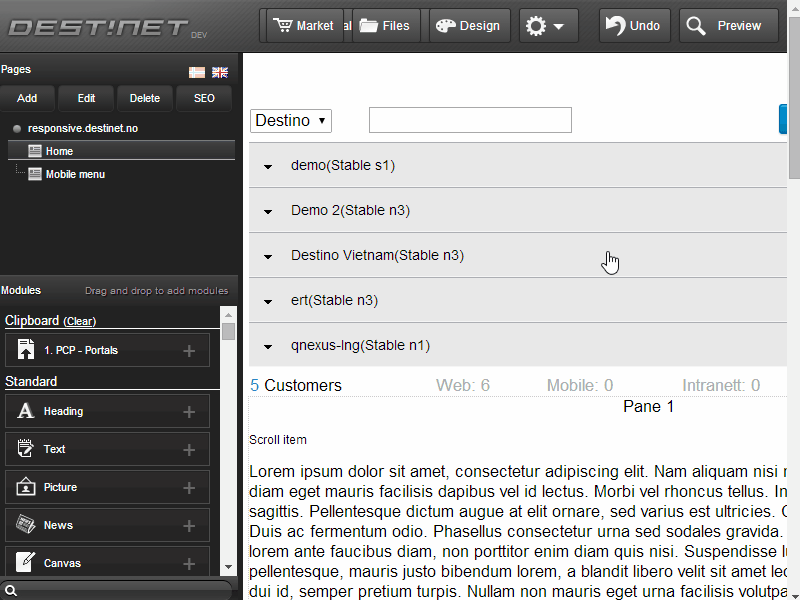The height and width of the screenshot is (600, 800).
Task: Click the Preview magnifier icon
Action: click(x=696, y=25)
